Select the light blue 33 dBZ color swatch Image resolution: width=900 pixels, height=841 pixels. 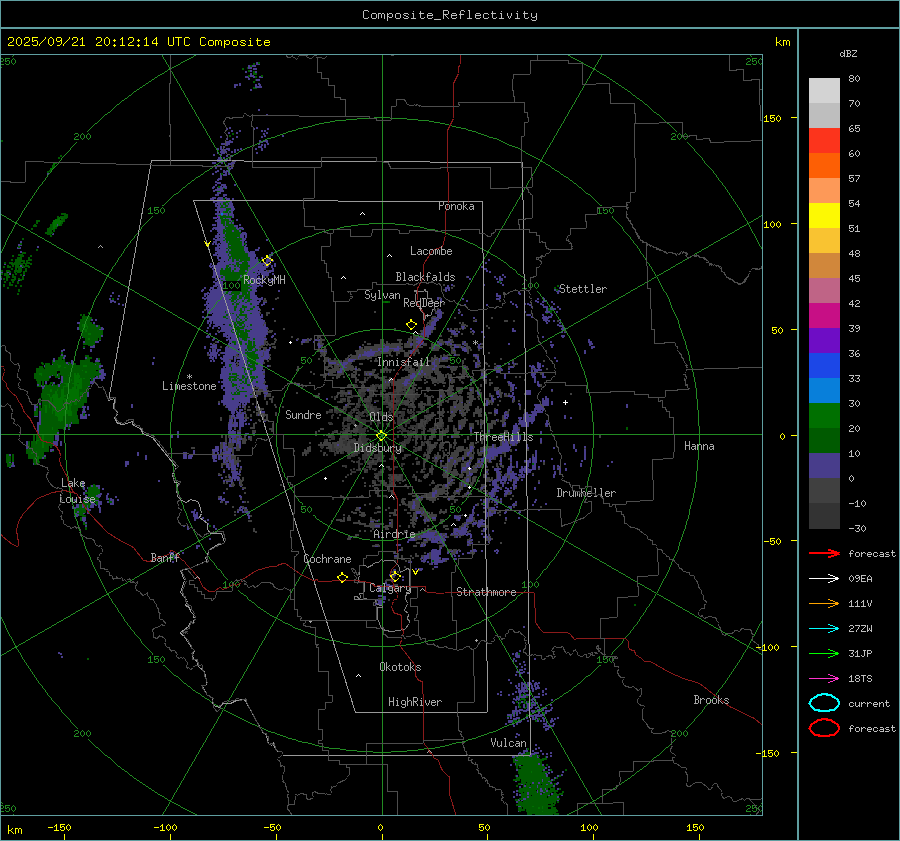tap(824, 390)
